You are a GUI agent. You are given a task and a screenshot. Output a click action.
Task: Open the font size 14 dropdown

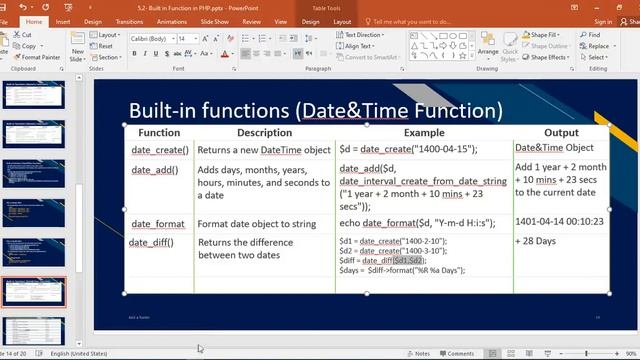pos(196,39)
